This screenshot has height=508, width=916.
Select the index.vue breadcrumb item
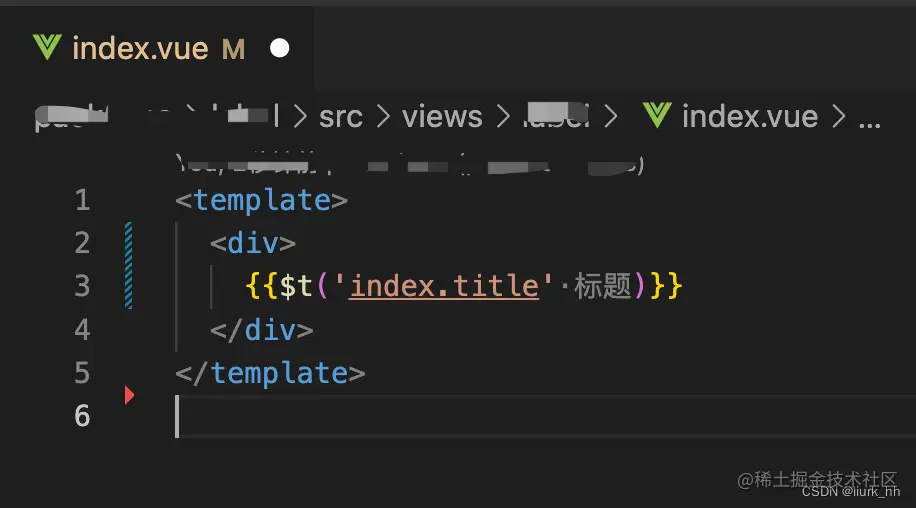pyautogui.click(x=749, y=116)
